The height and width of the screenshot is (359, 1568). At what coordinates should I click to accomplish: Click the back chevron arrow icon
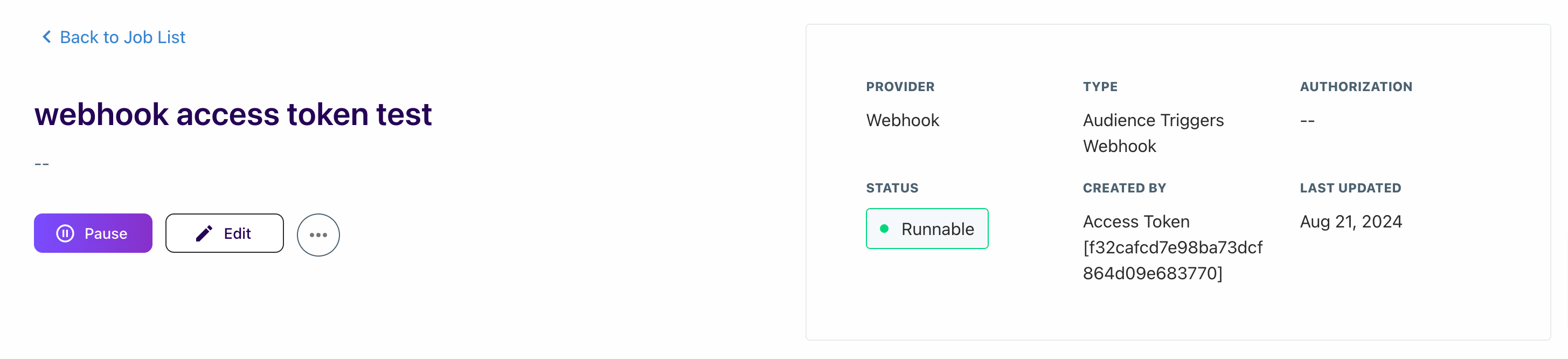(46, 37)
